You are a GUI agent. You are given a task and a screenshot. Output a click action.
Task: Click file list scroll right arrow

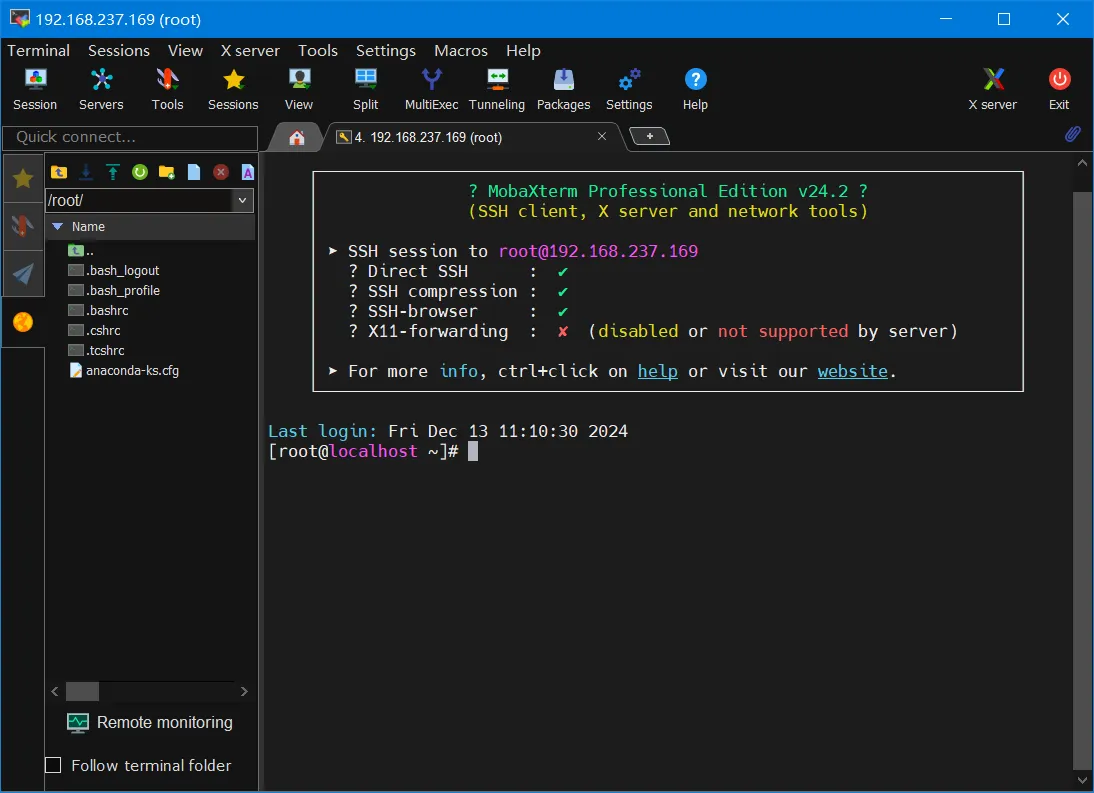click(x=244, y=691)
